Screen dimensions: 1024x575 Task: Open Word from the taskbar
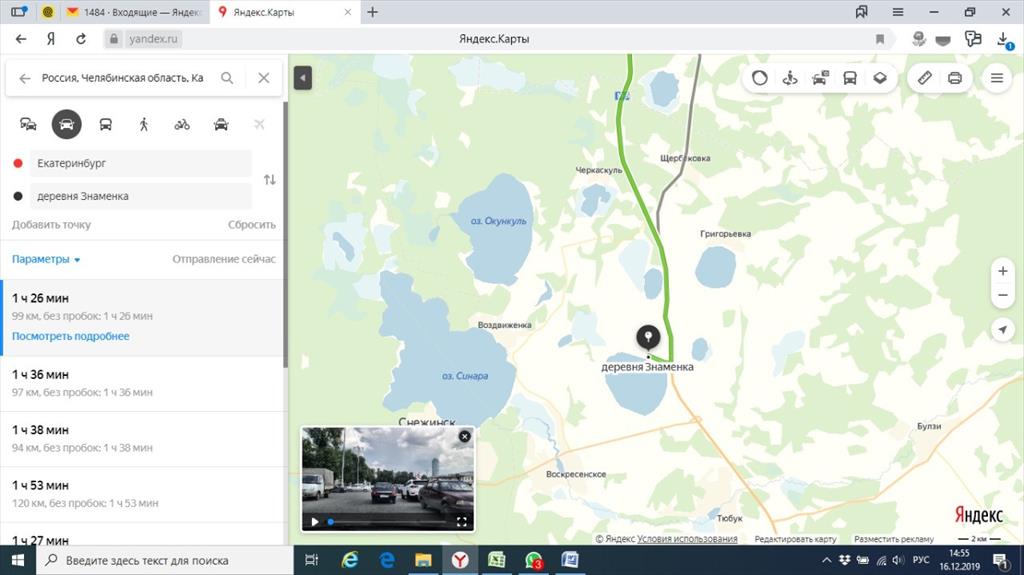570,560
